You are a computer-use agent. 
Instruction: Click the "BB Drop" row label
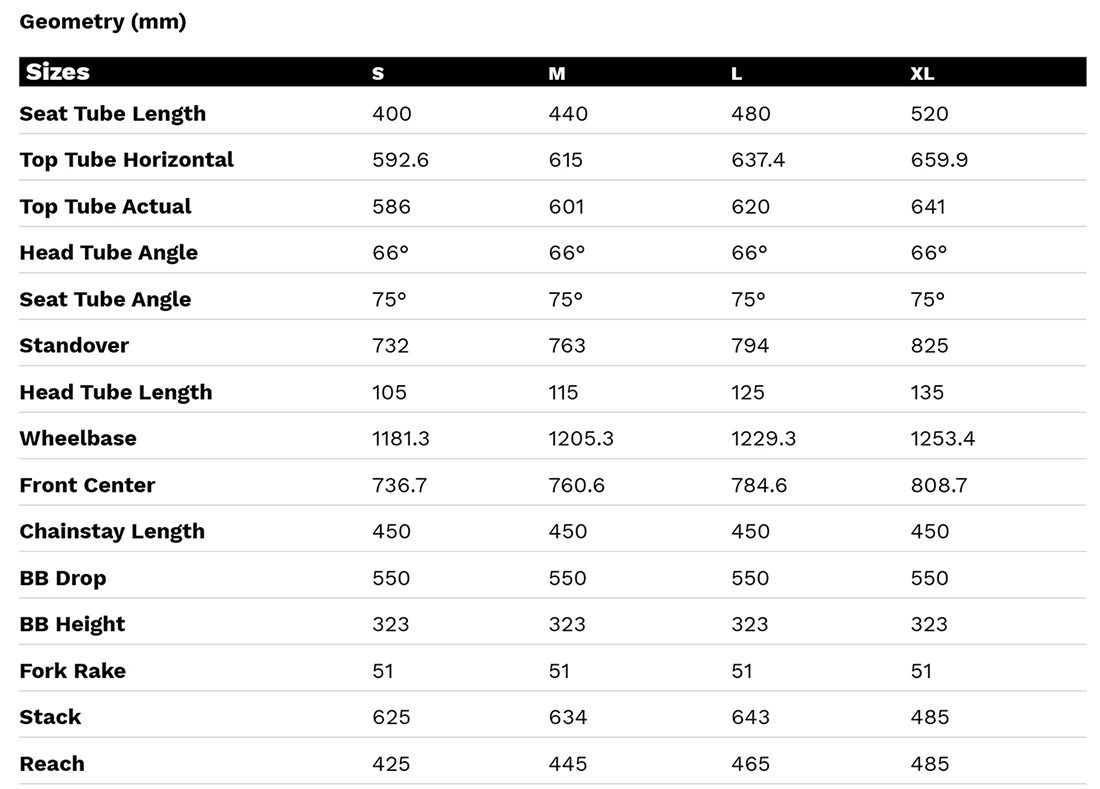pos(62,578)
